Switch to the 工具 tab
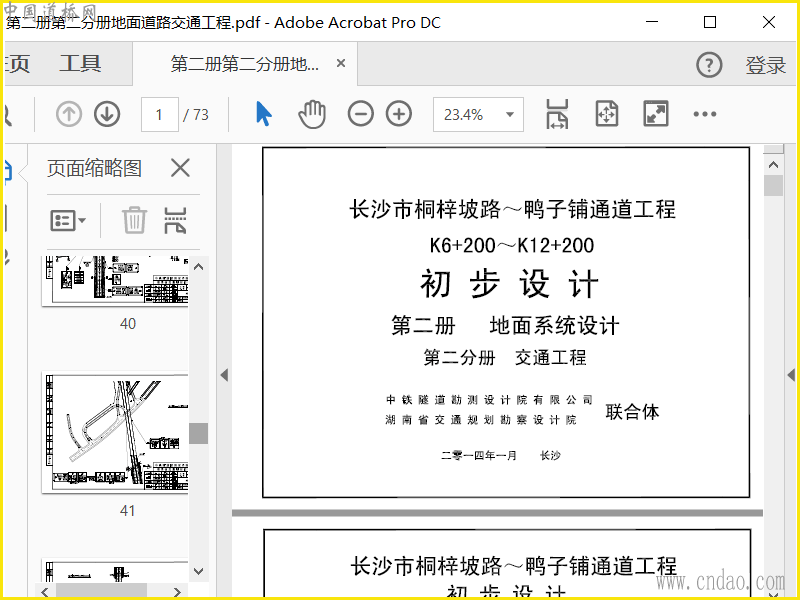Viewport: 800px width, 600px height. [x=80, y=64]
